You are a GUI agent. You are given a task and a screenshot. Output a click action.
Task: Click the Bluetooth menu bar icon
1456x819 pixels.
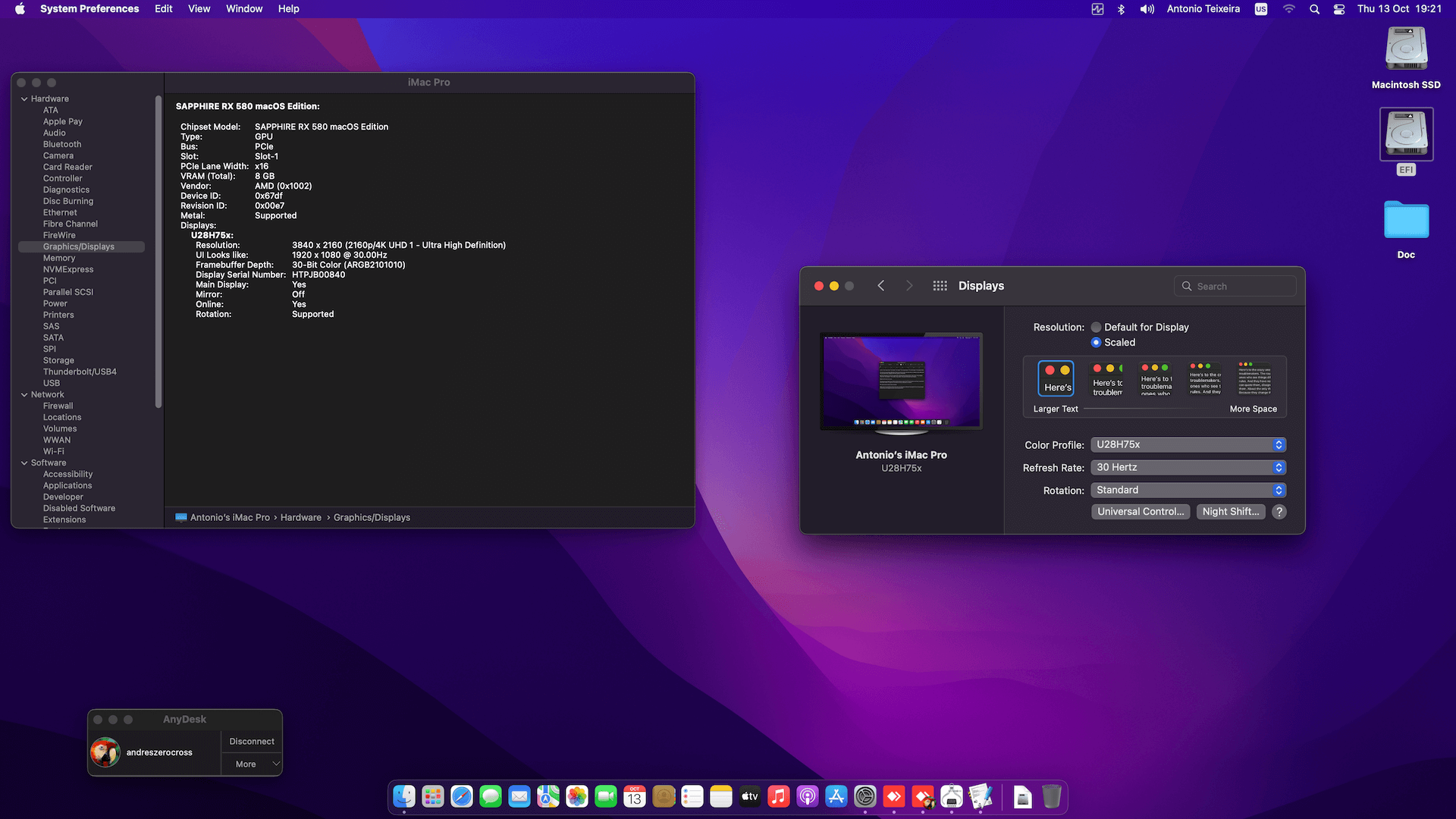tap(1121, 9)
